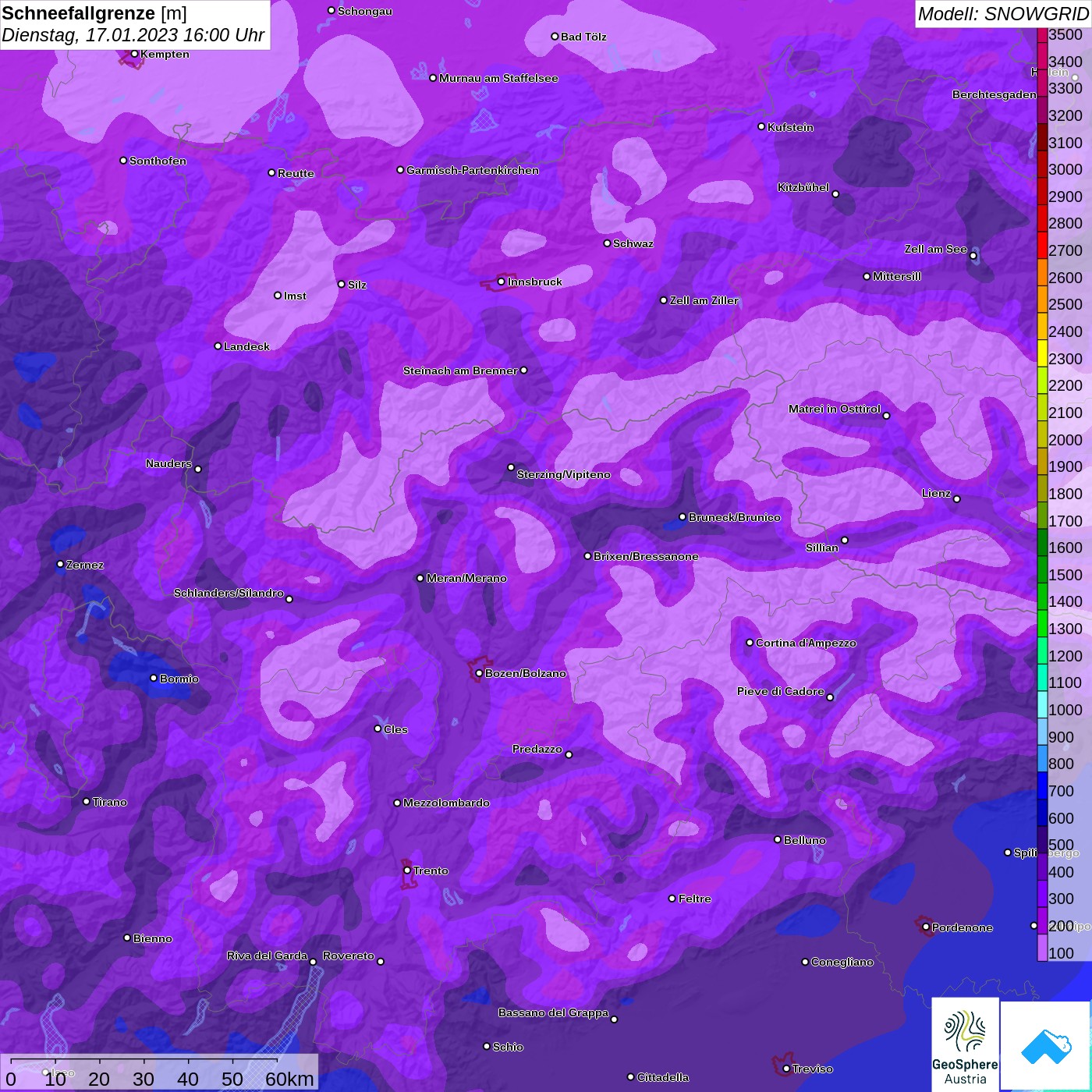Click the Feltre location dot
Screen dimensions: 1092x1092
pos(672,899)
